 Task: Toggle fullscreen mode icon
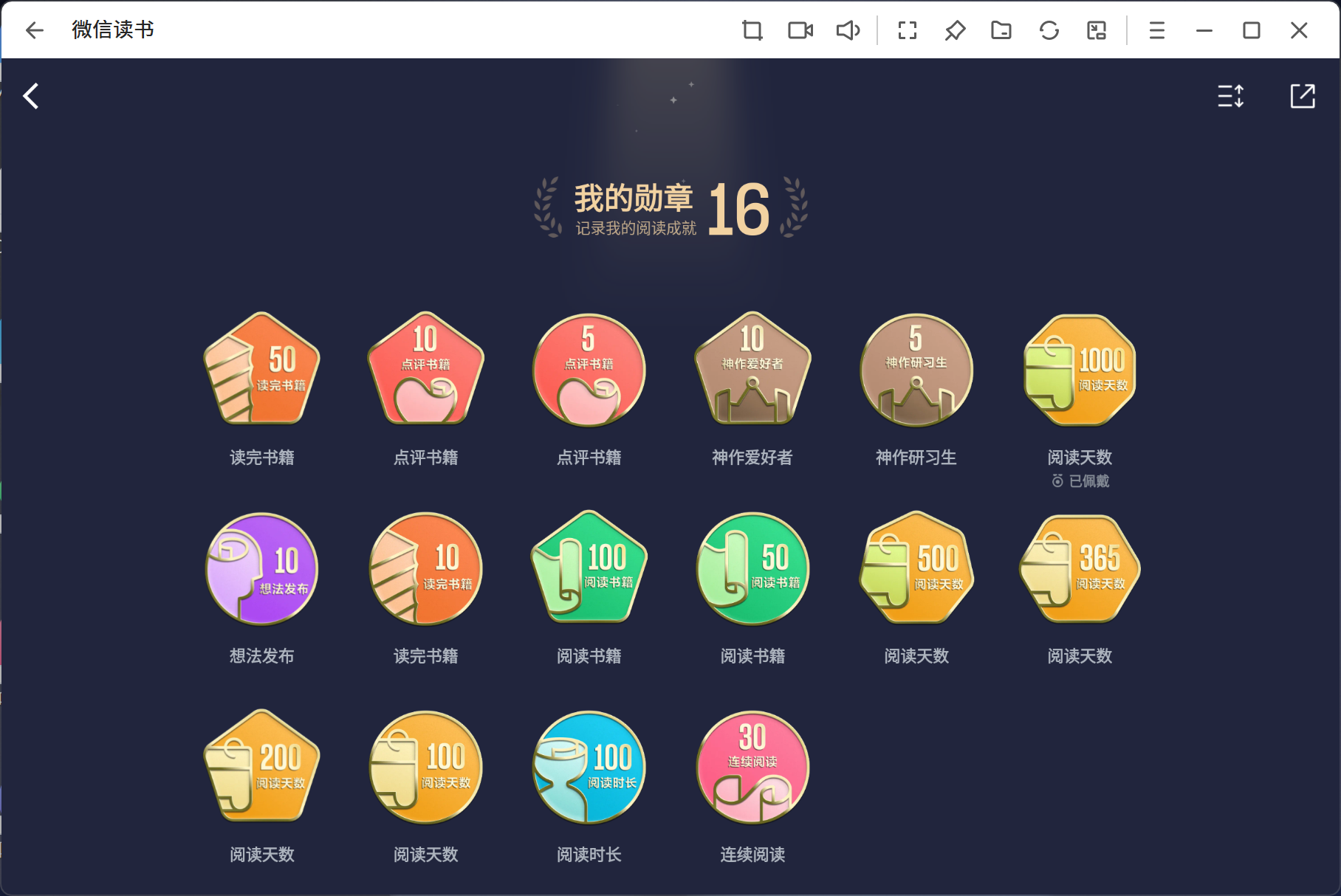[x=907, y=30]
